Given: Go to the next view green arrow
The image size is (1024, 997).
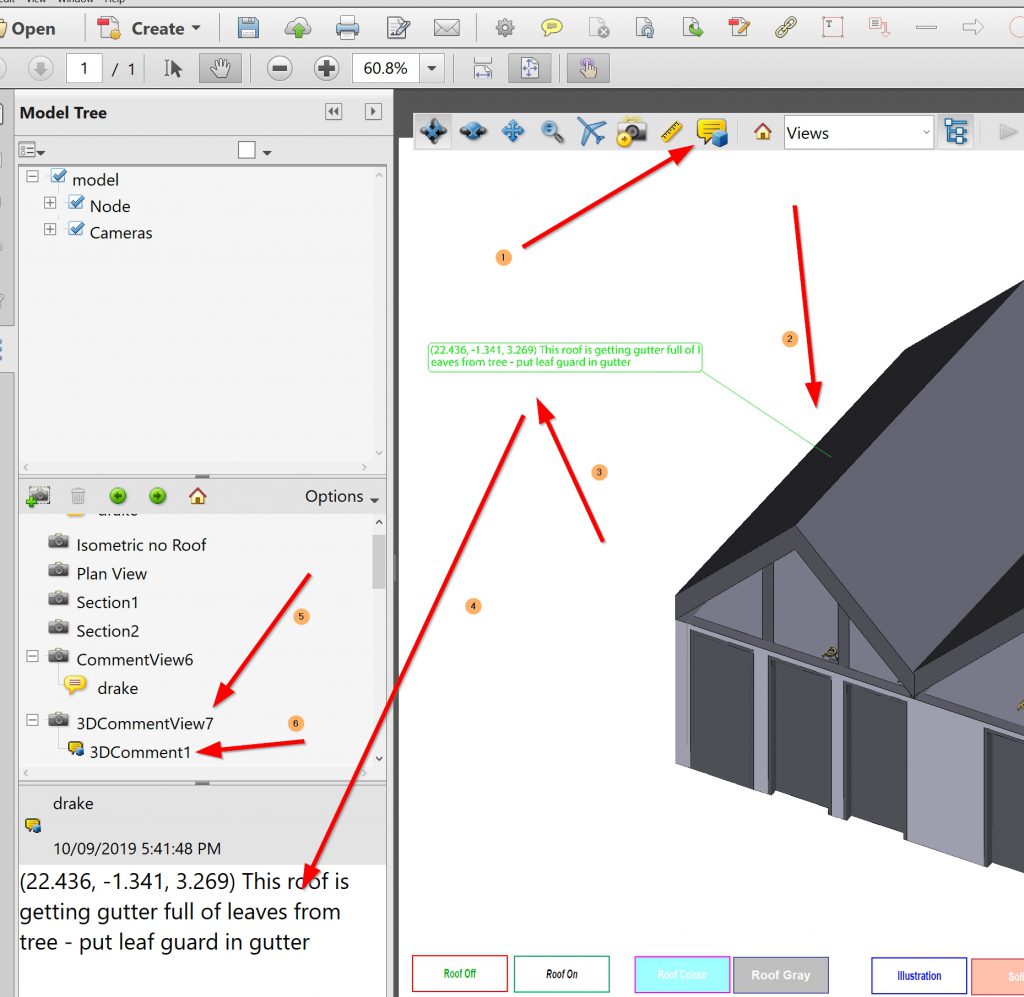Looking at the screenshot, I should (x=157, y=496).
